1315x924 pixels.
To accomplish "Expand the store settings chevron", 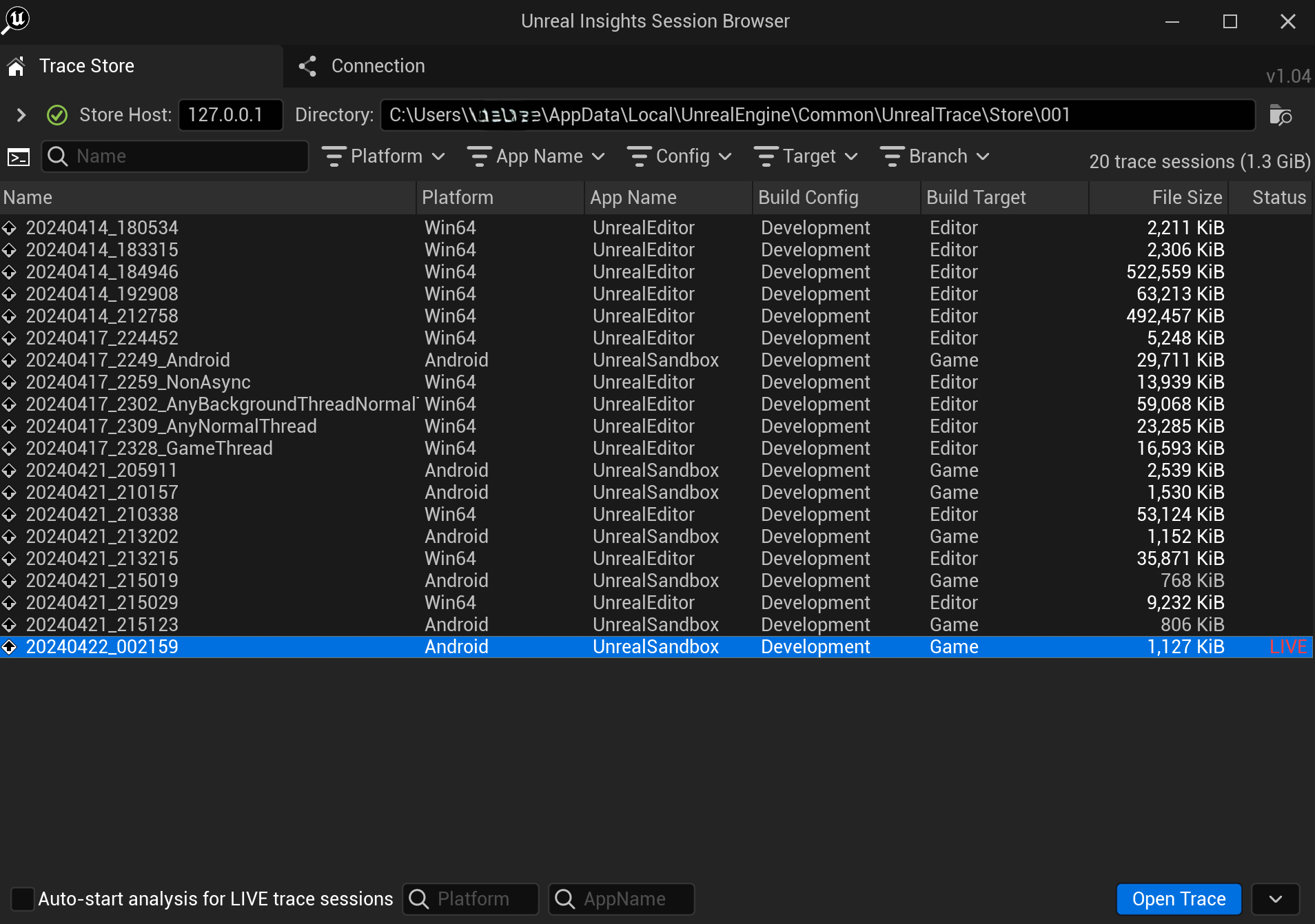I will 21,115.
